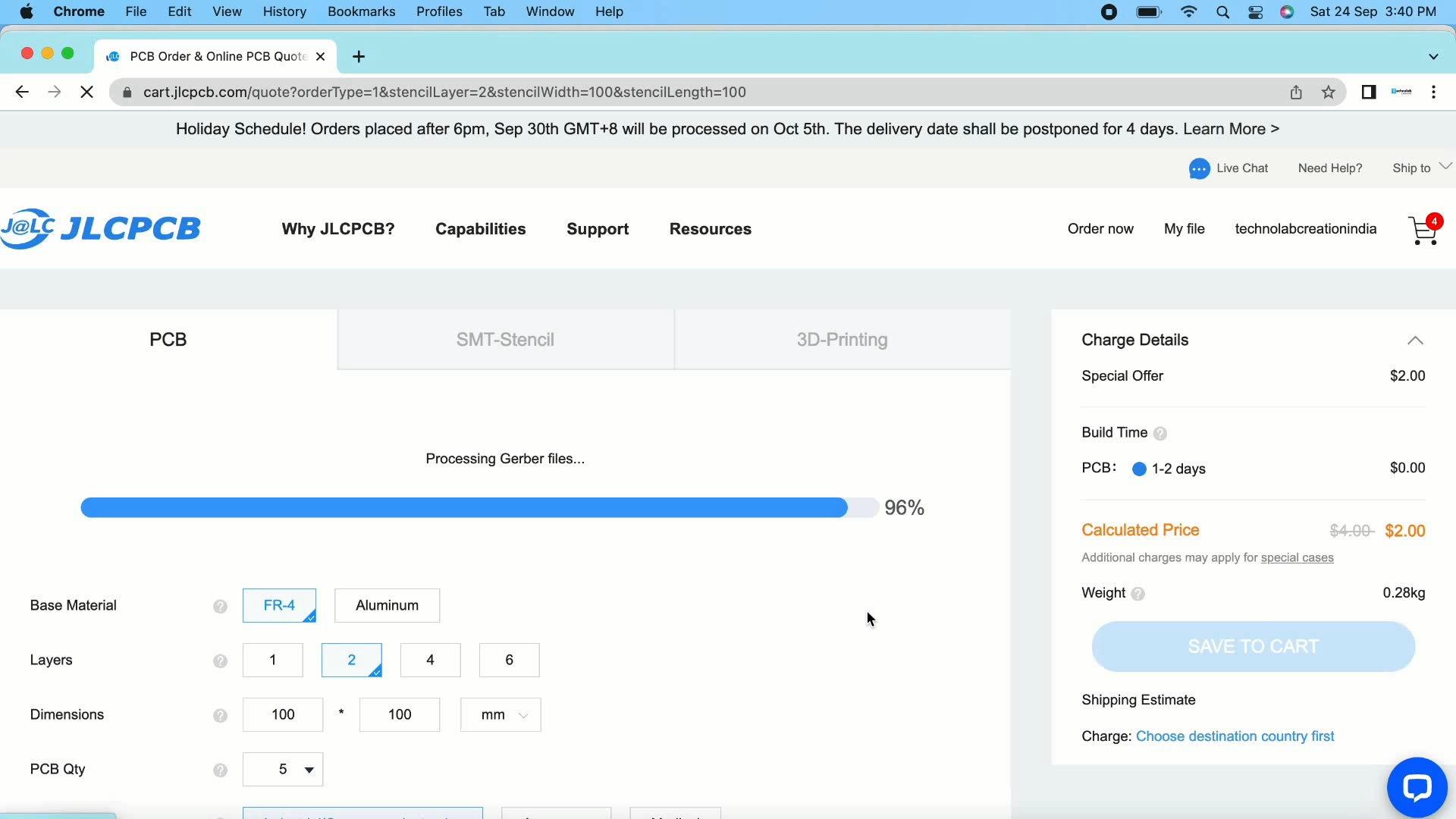Open the technolabcreationindia account link
Image resolution: width=1456 pixels, height=819 pixels.
1305,229
